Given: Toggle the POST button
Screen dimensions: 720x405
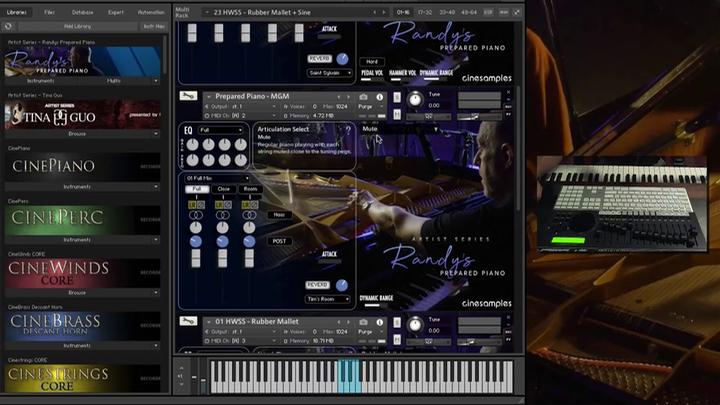Looking at the screenshot, I should (279, 241).
